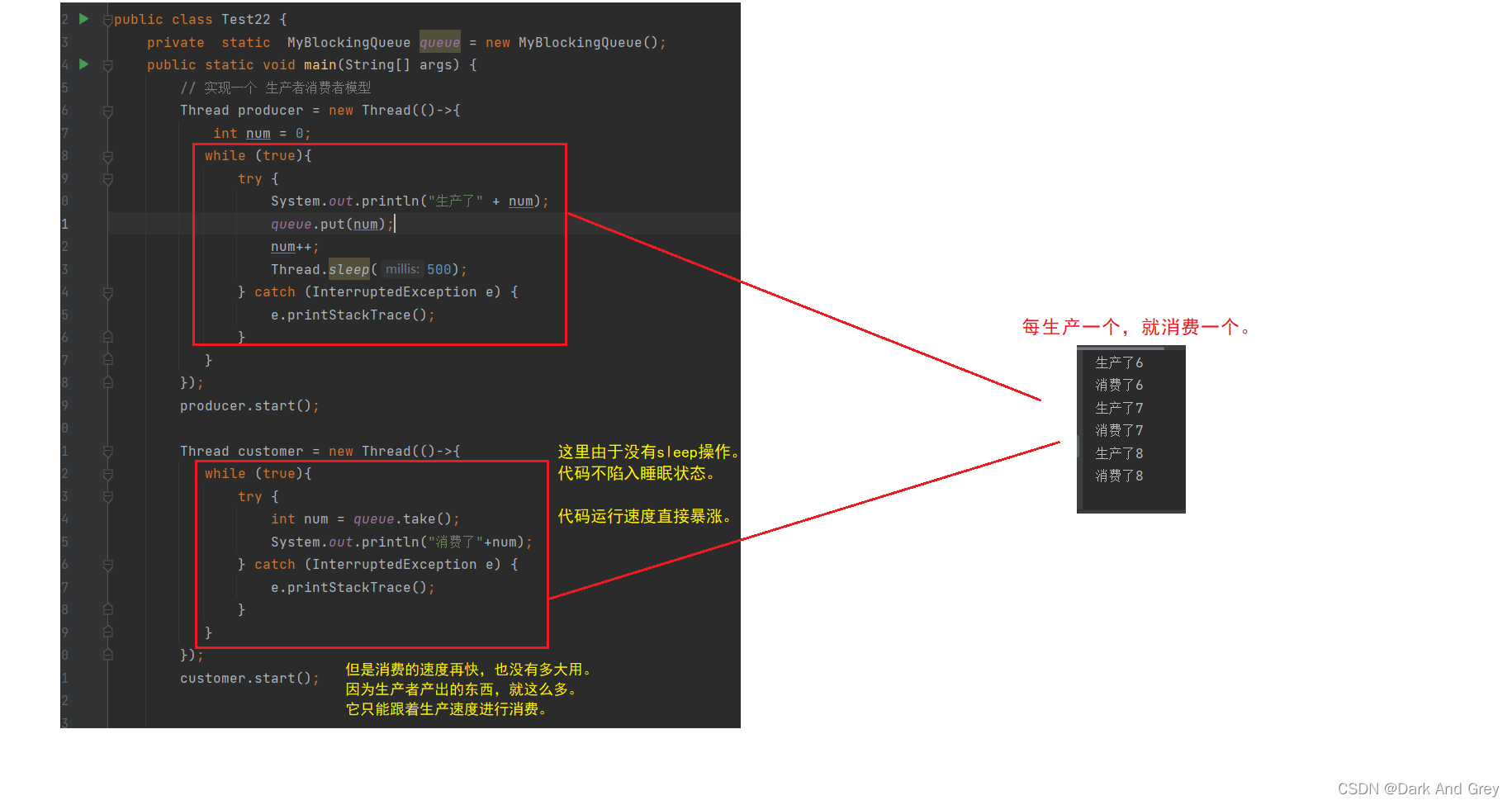The image size is (1512, 805).
Task: Click the 'int num = 0;' line
Action: [x=262, y=133]
